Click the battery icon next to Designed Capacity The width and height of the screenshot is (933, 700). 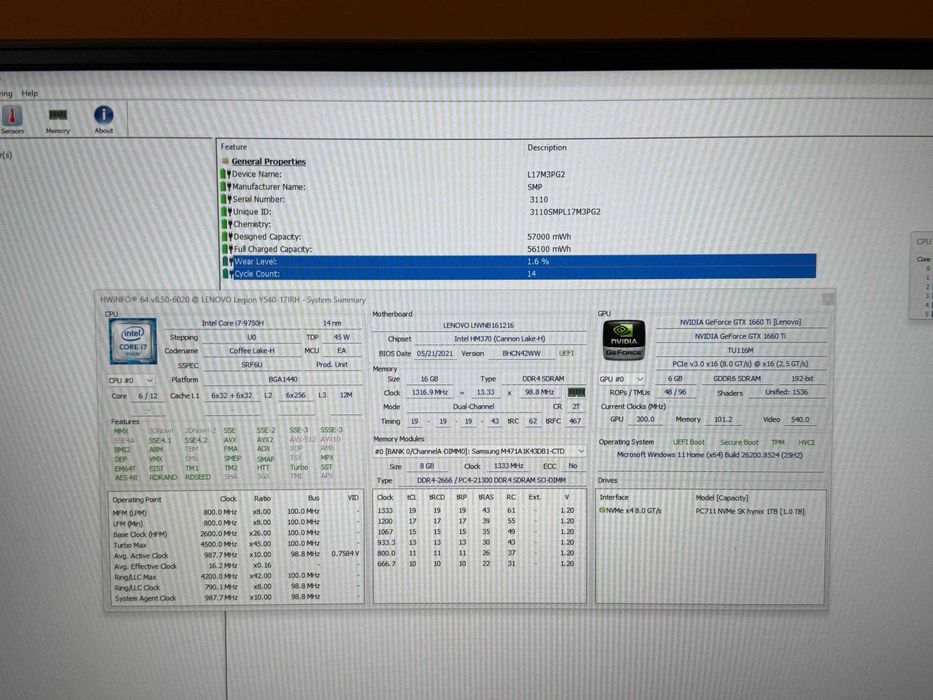tap(227, 236)
